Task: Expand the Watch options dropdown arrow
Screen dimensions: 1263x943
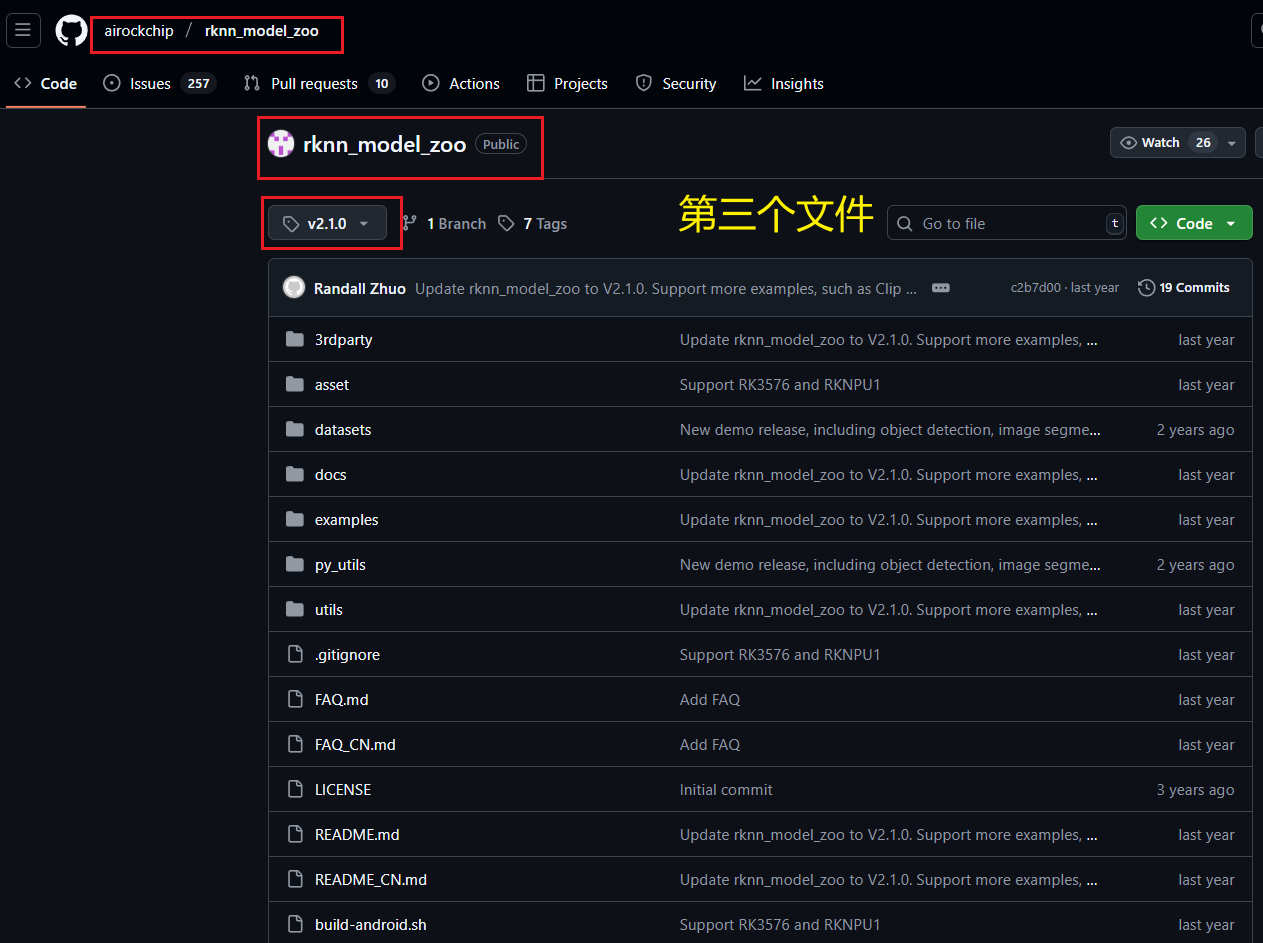Action: coord(1232,143)
